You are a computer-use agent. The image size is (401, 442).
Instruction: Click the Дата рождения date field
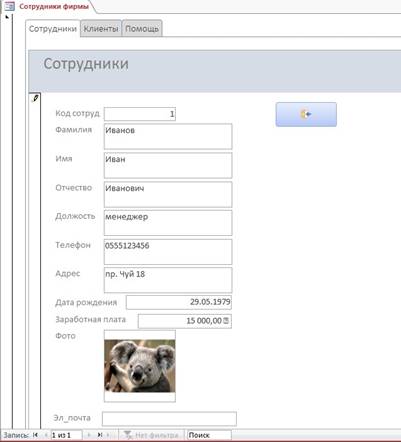179,302
